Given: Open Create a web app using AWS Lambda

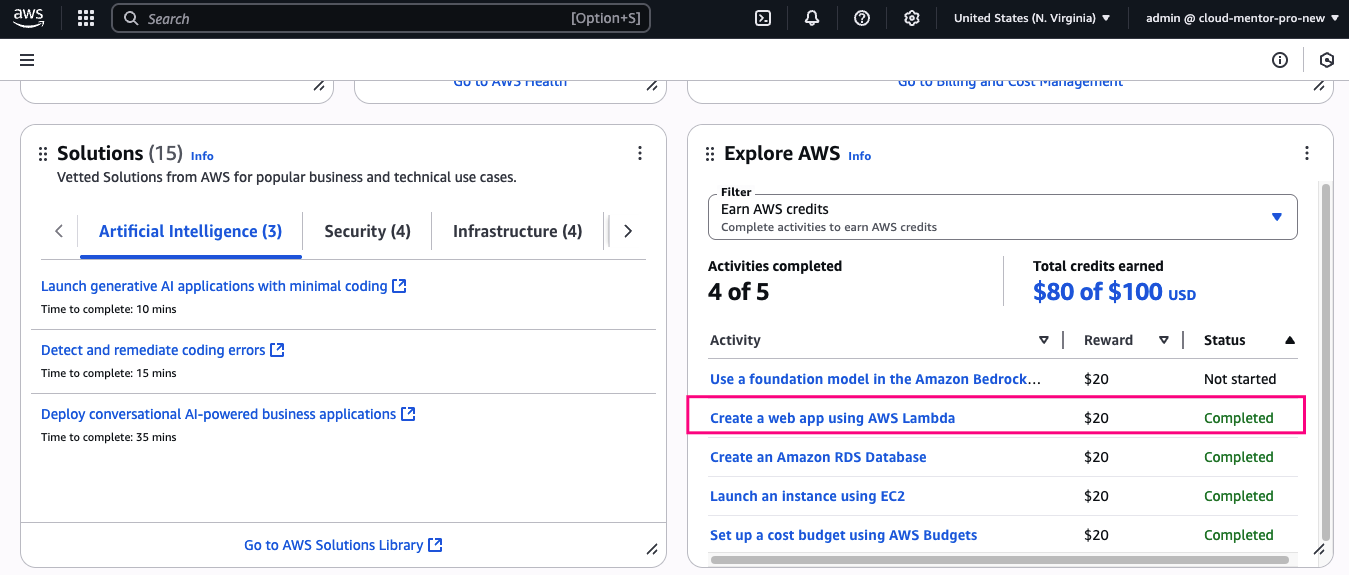Looking at the screenshot, I should (x=832, y=418).
